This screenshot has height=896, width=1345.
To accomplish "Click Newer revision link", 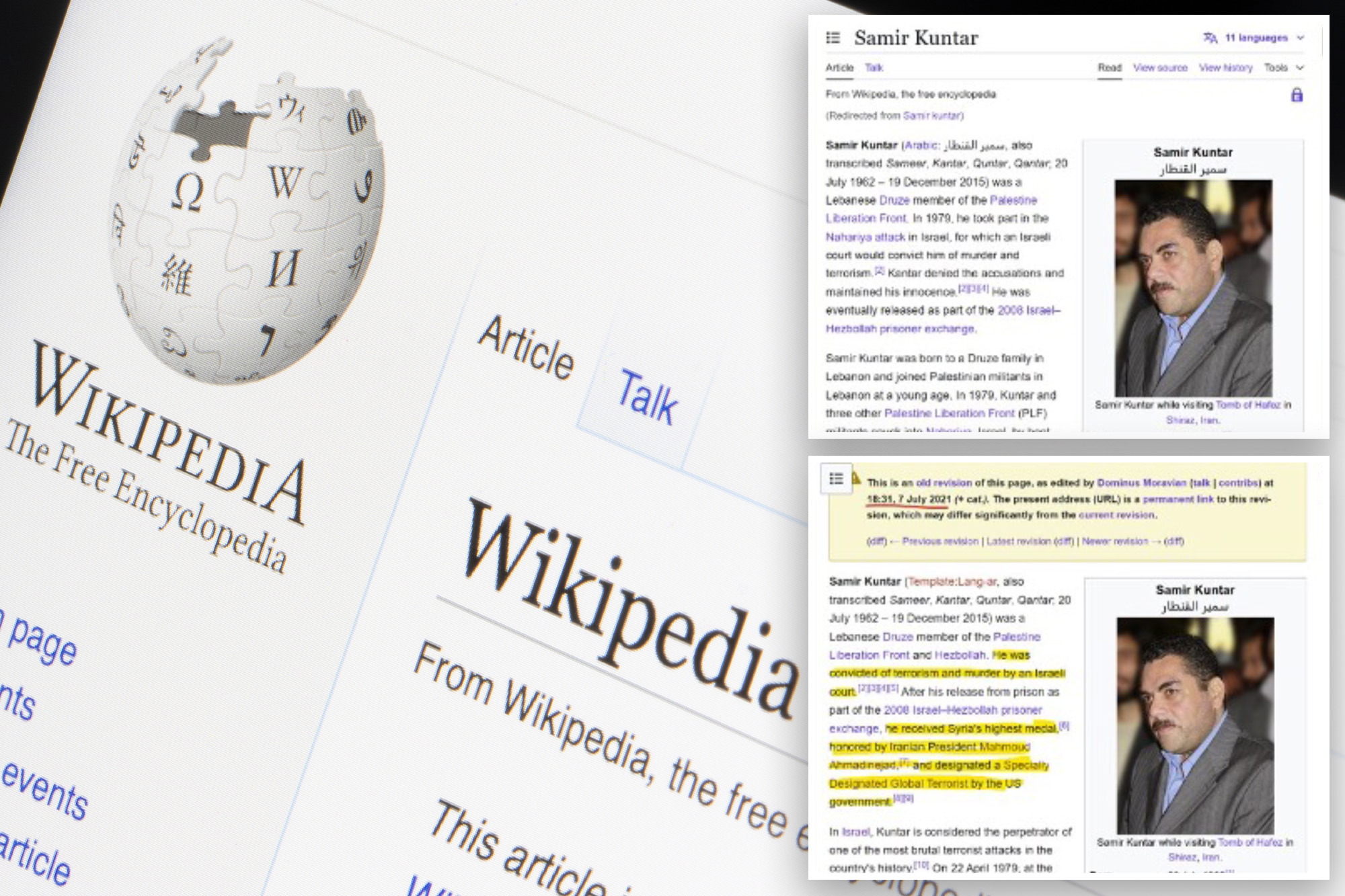I will [1114, 541].
